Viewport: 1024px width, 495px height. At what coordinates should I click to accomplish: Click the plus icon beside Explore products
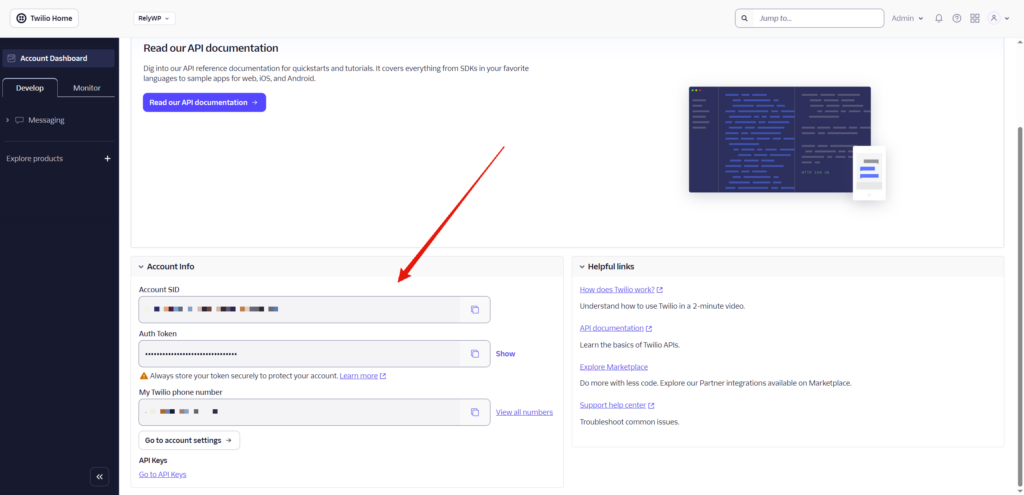[107, 158]
